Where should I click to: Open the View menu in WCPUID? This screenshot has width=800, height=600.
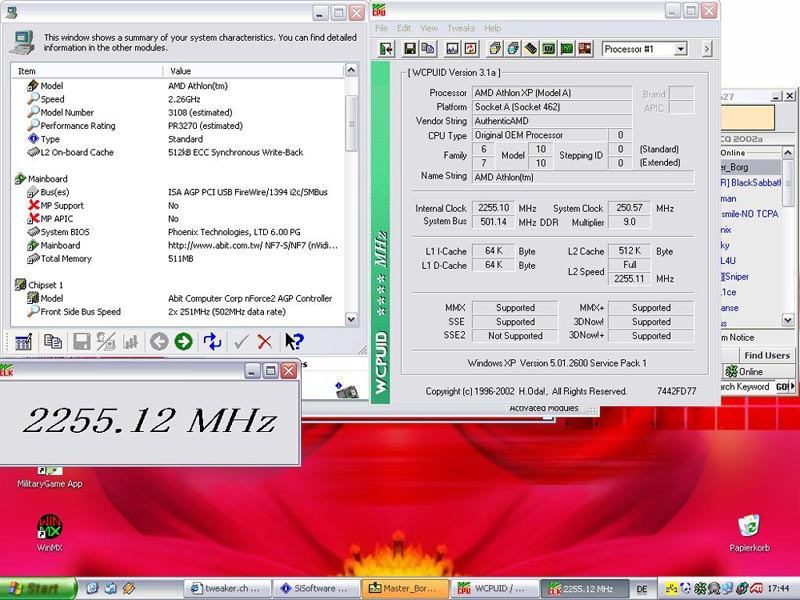[x=429, y=28]
